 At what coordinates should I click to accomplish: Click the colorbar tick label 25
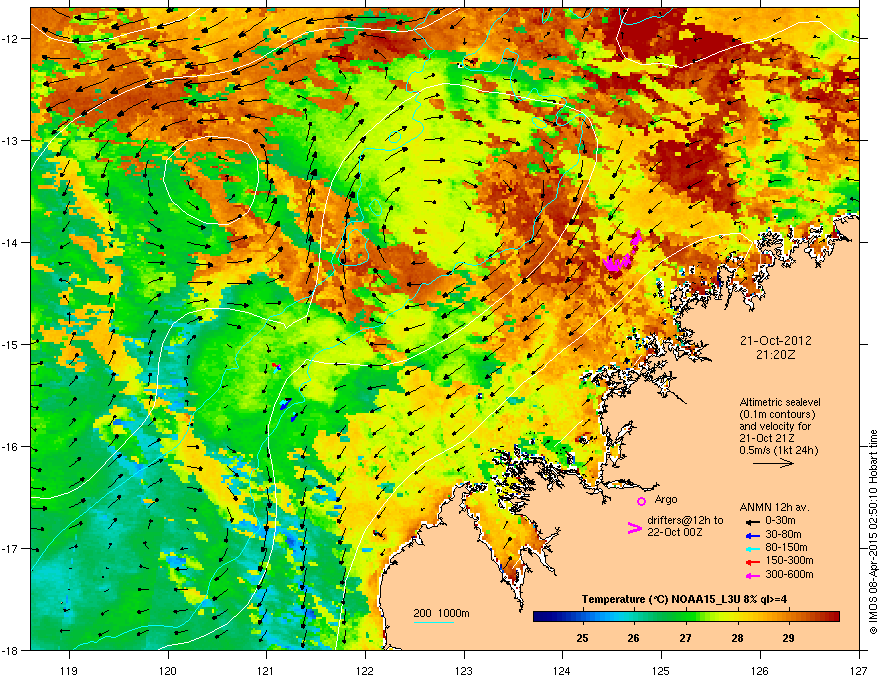[x=582, y=638]
